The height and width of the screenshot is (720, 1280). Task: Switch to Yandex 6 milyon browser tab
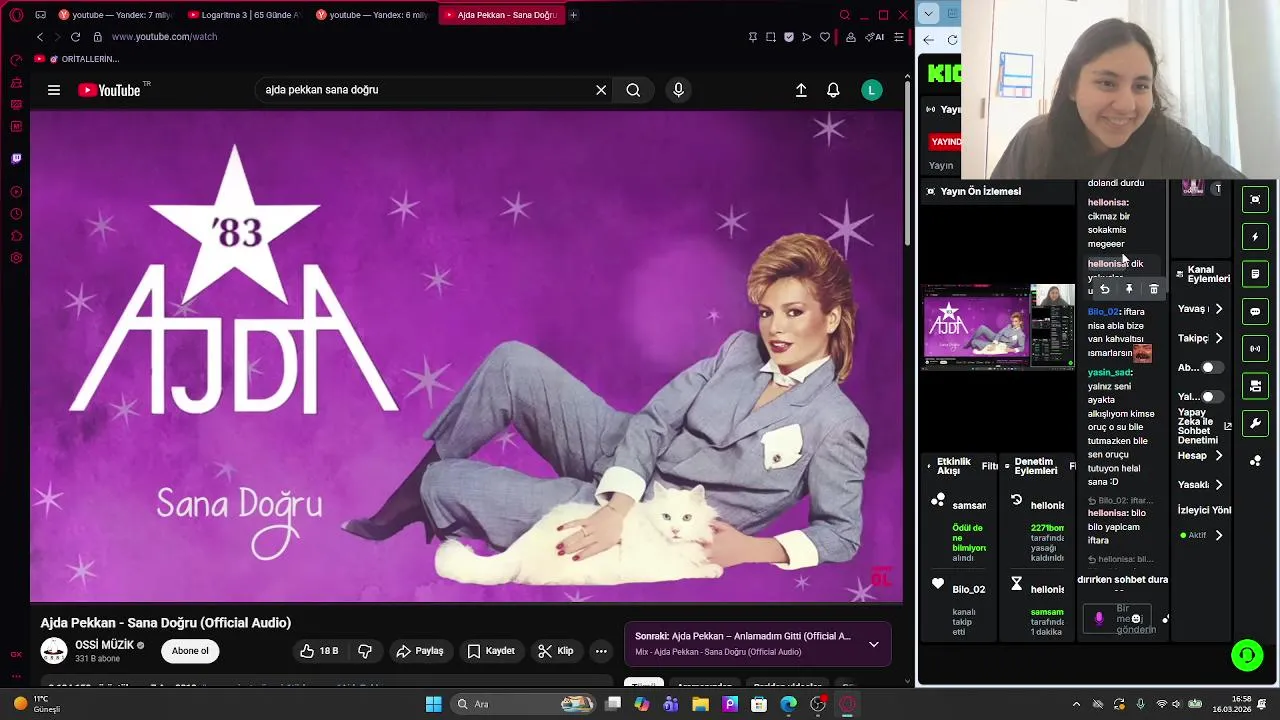tap(371, 15)
